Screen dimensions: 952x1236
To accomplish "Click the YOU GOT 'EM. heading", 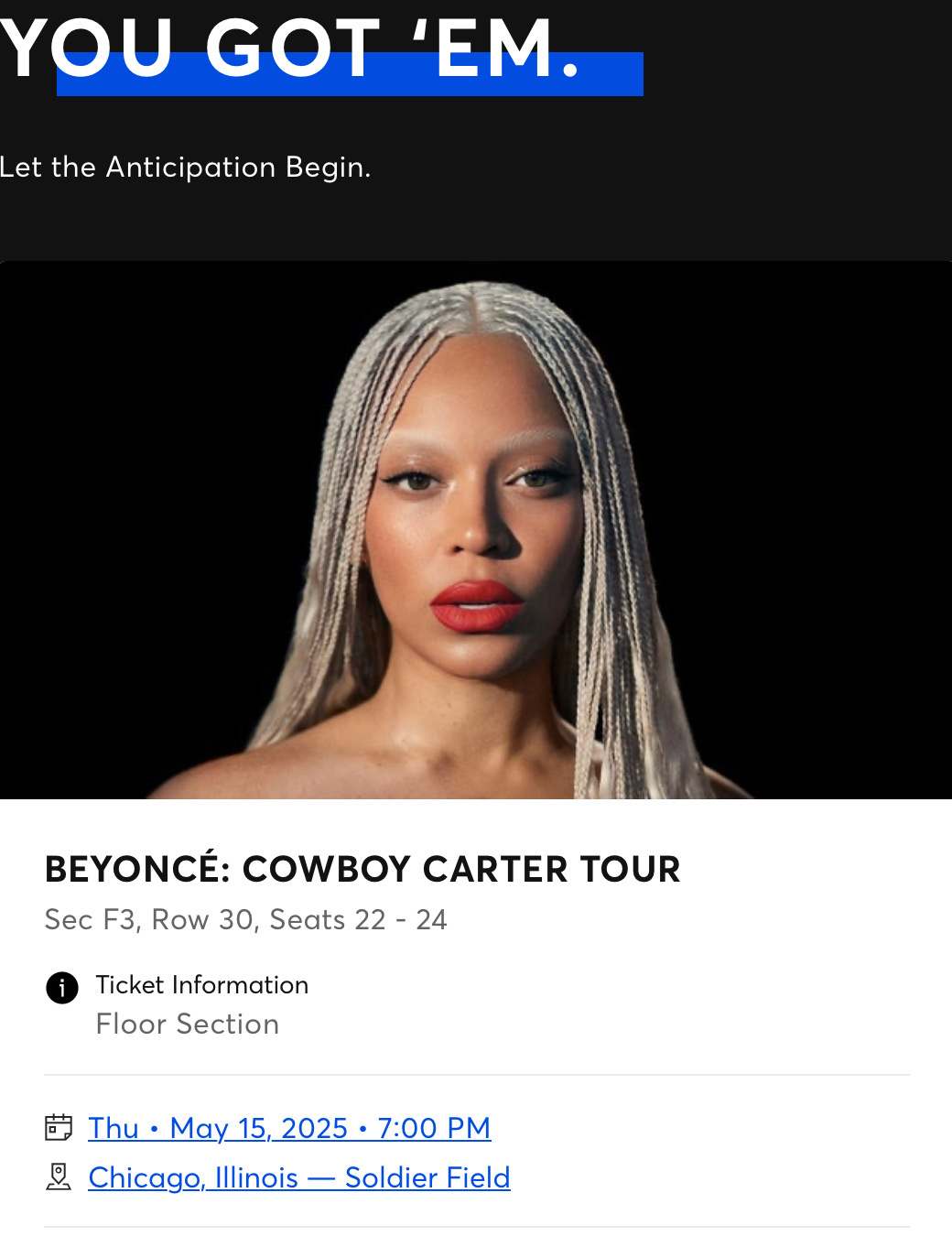I will 291,49.
